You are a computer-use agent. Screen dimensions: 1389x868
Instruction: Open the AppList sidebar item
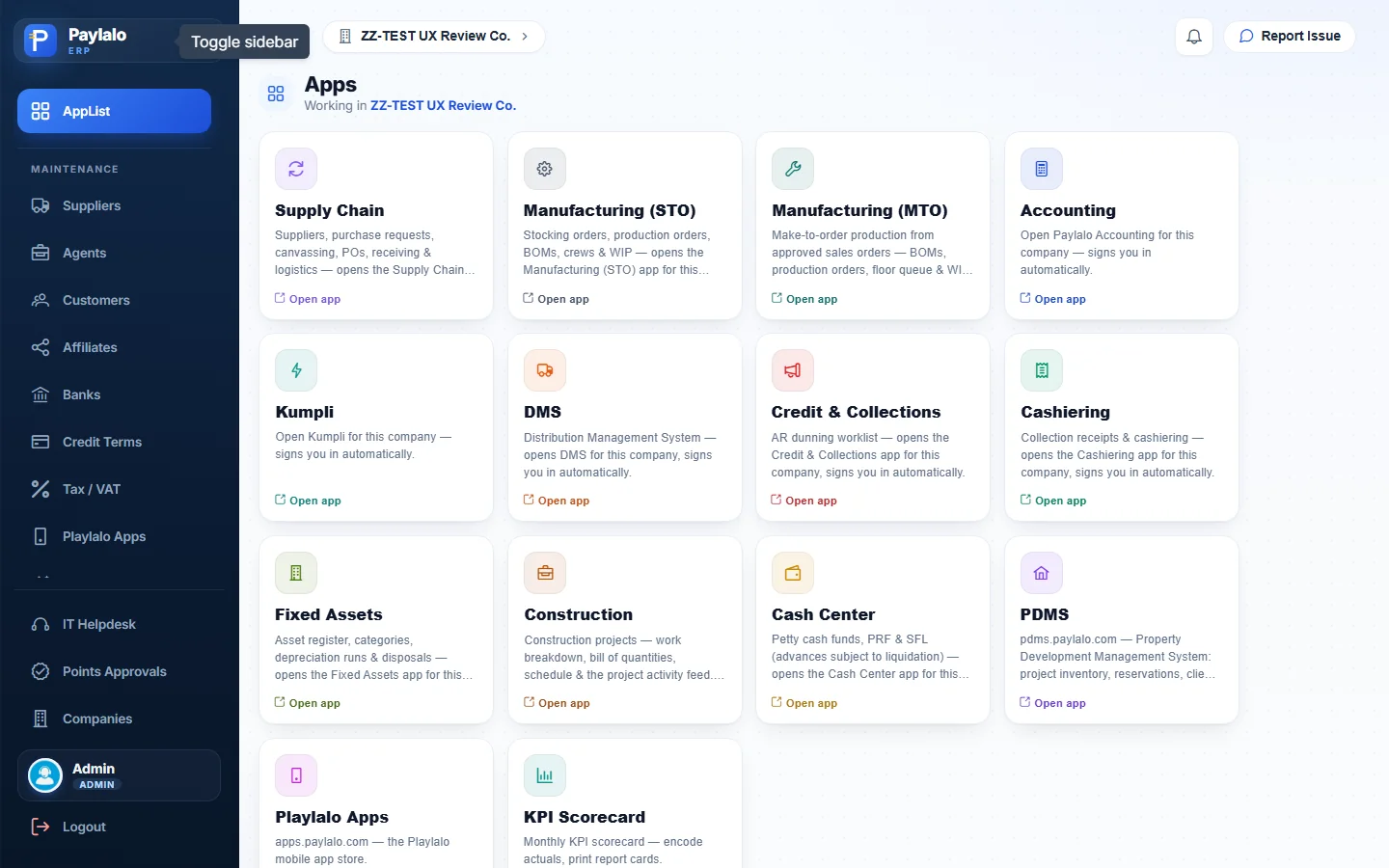coord(114,111)
